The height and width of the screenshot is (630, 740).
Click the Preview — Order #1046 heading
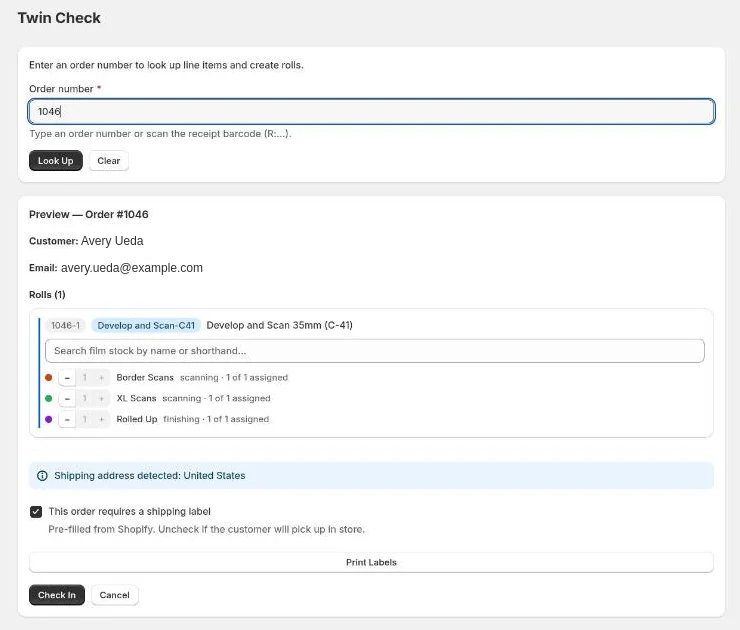(89, 214)
